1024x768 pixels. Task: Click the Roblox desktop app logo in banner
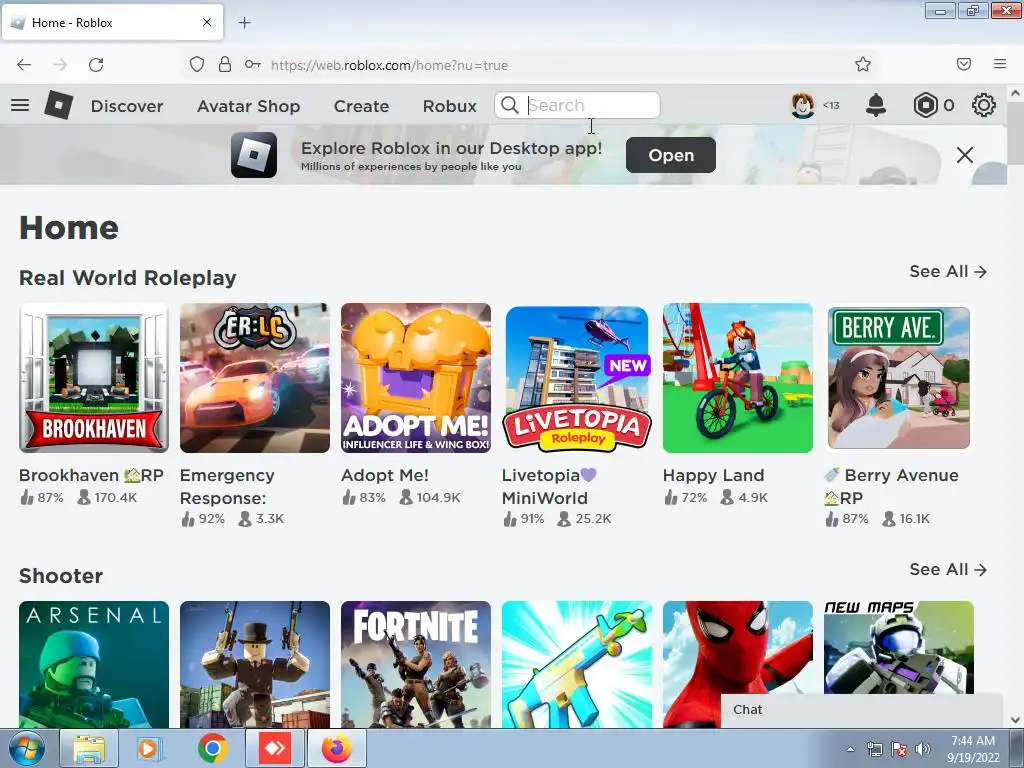254,155
